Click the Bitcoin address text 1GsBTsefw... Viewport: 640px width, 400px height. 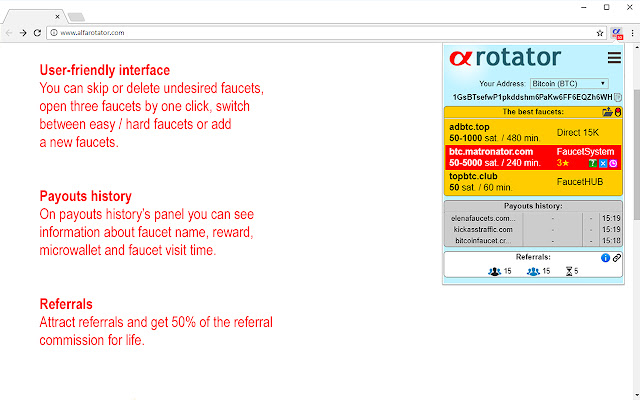point(532,97)
